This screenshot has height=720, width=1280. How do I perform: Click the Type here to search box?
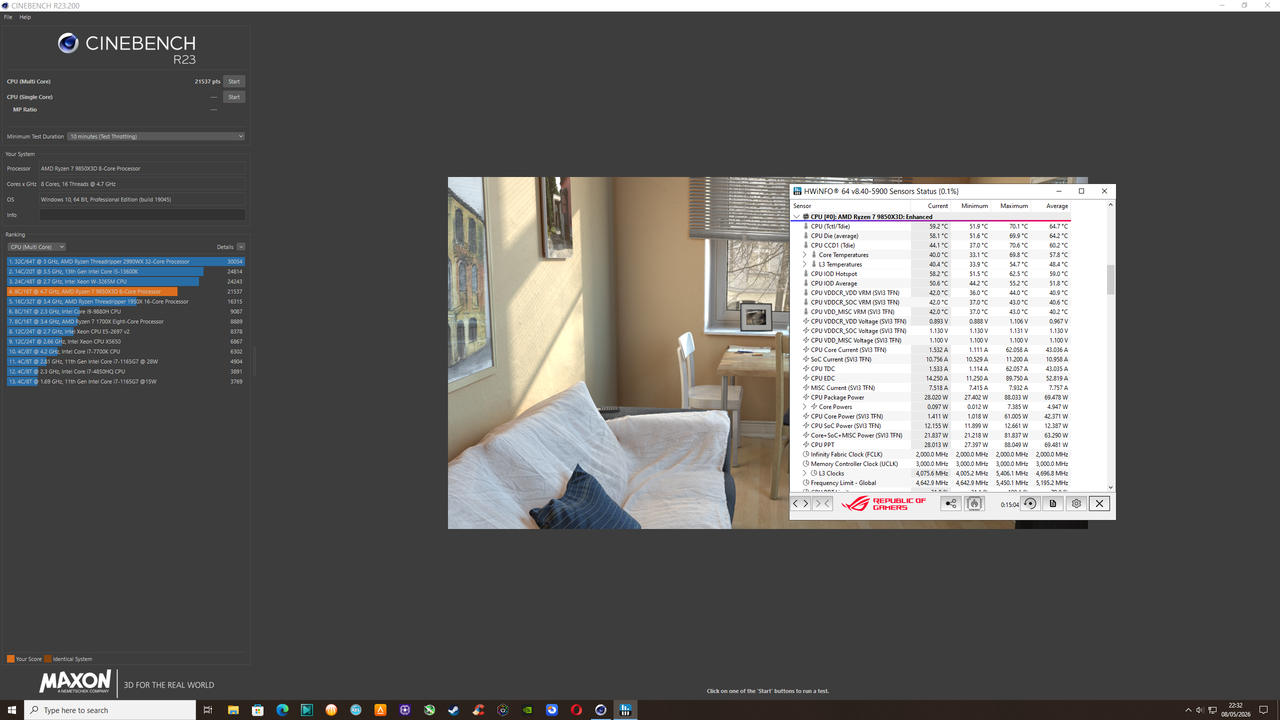(110, 710)
